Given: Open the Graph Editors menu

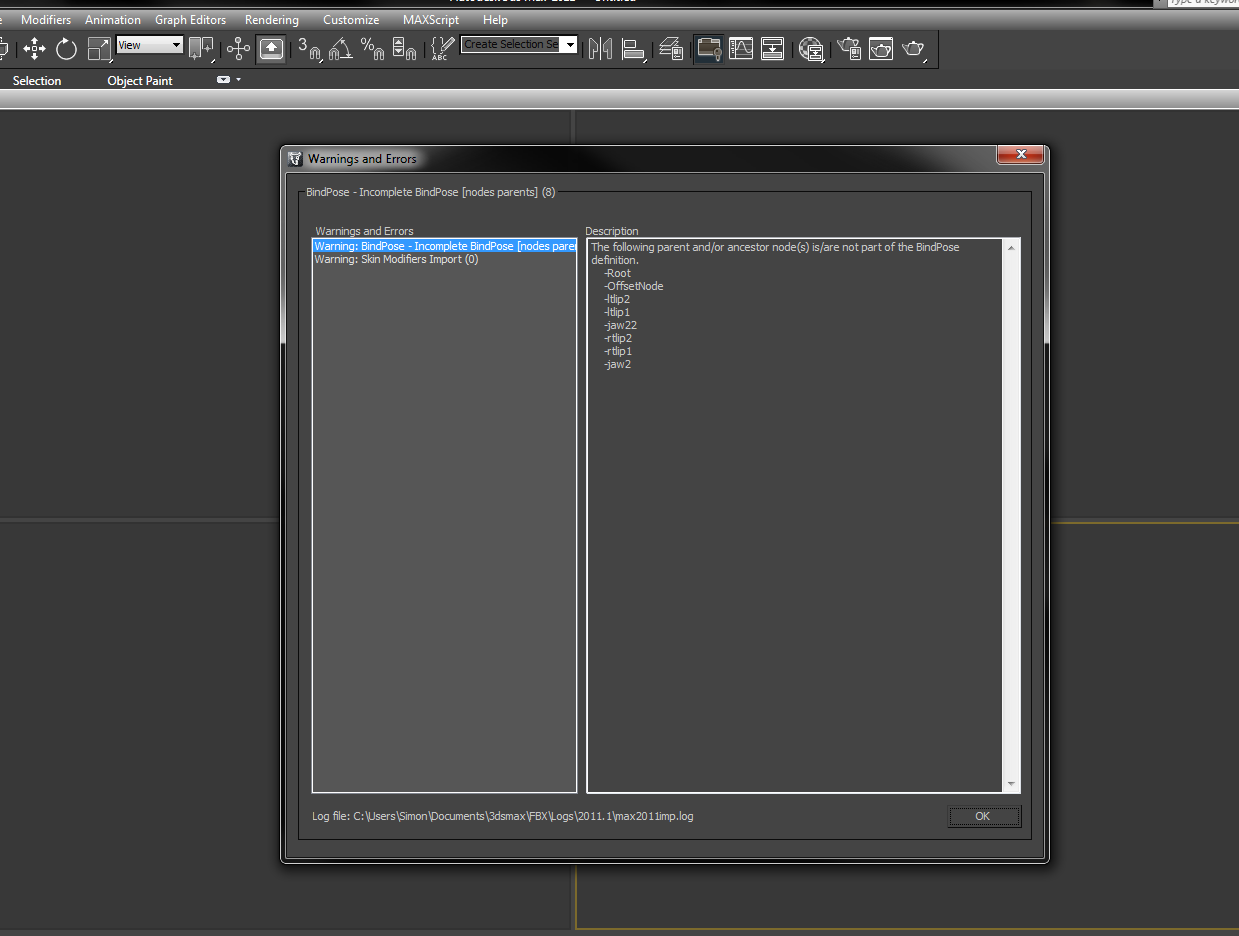Looking at the screenshot, I should point(190,20).
